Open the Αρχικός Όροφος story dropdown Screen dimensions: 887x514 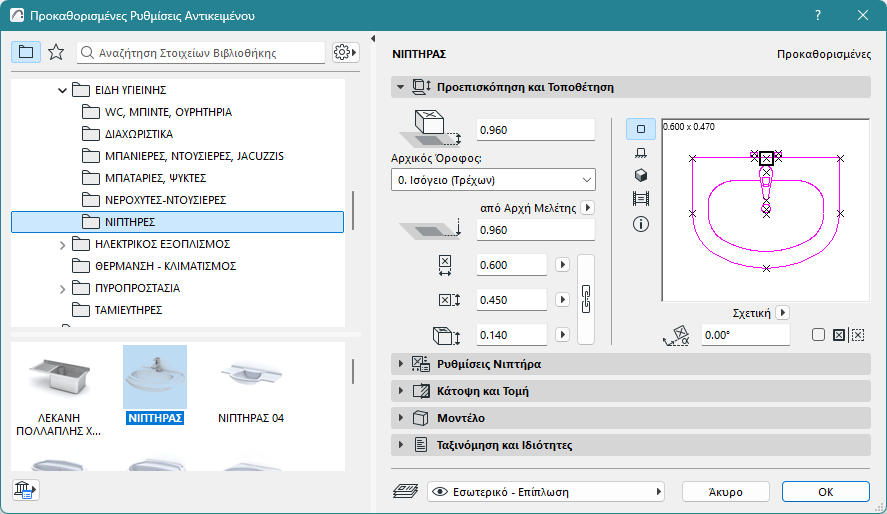pos(493,180)
